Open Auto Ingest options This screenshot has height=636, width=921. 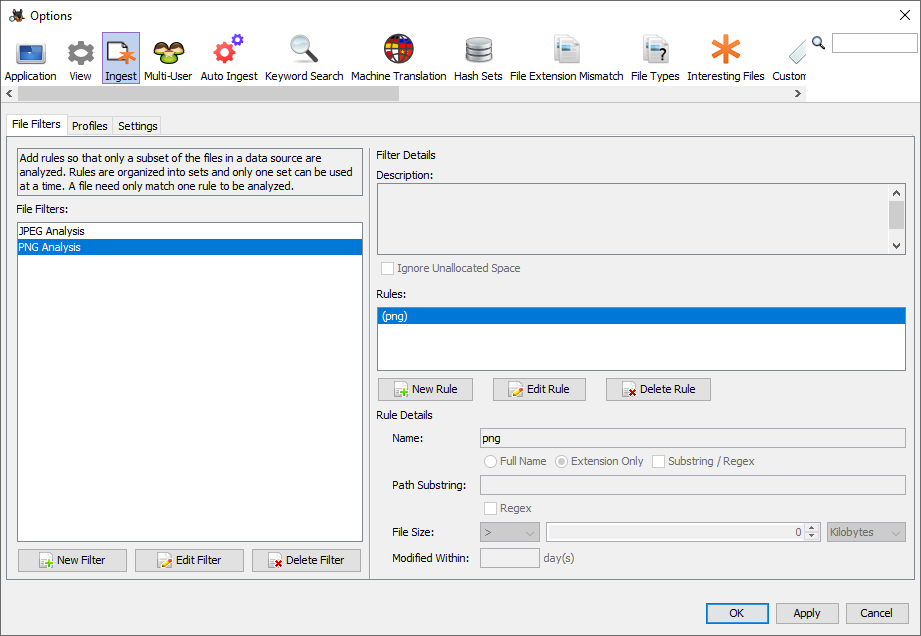(x=228, y=58)
